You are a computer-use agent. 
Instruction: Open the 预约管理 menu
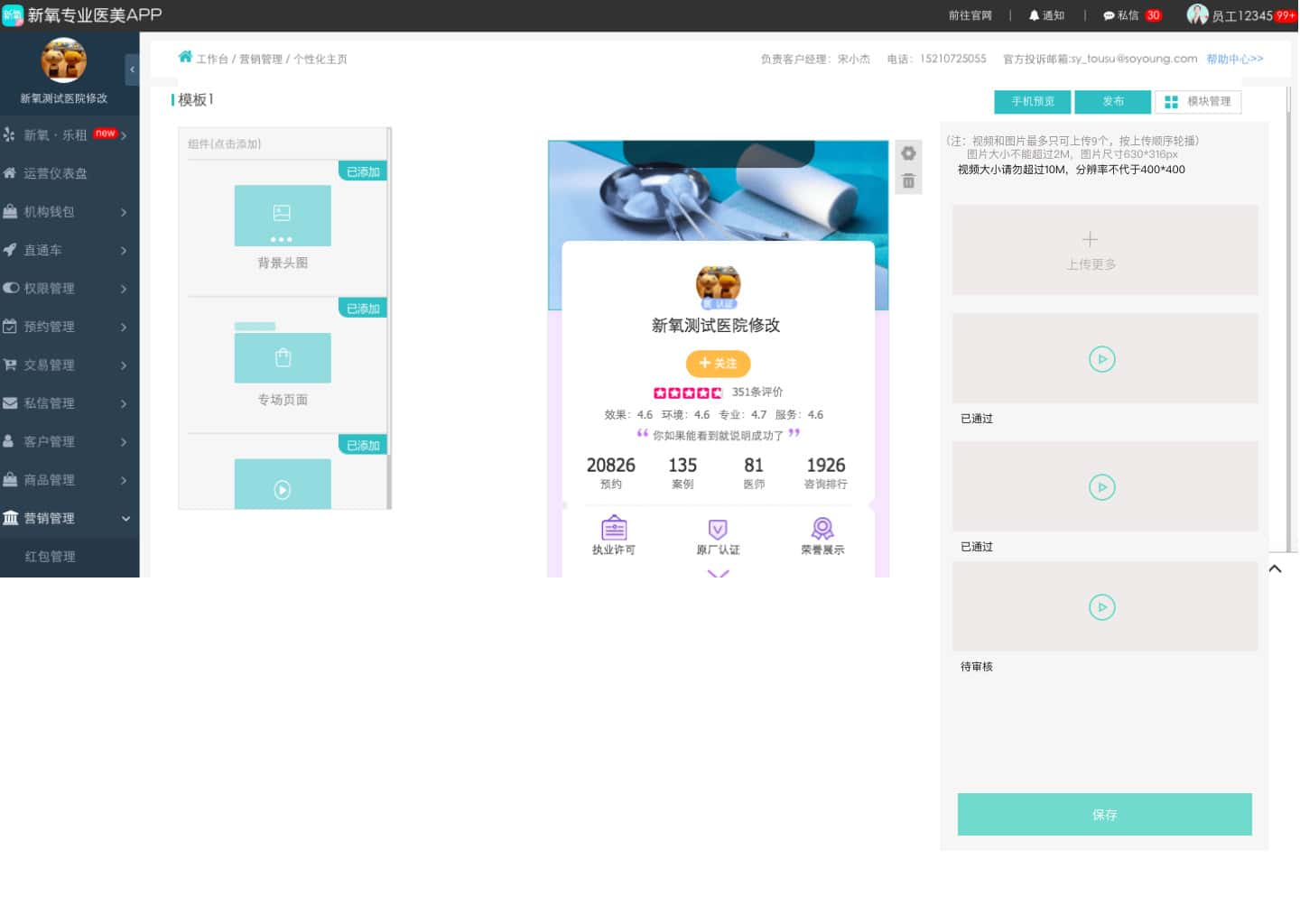tap(70, 327)
